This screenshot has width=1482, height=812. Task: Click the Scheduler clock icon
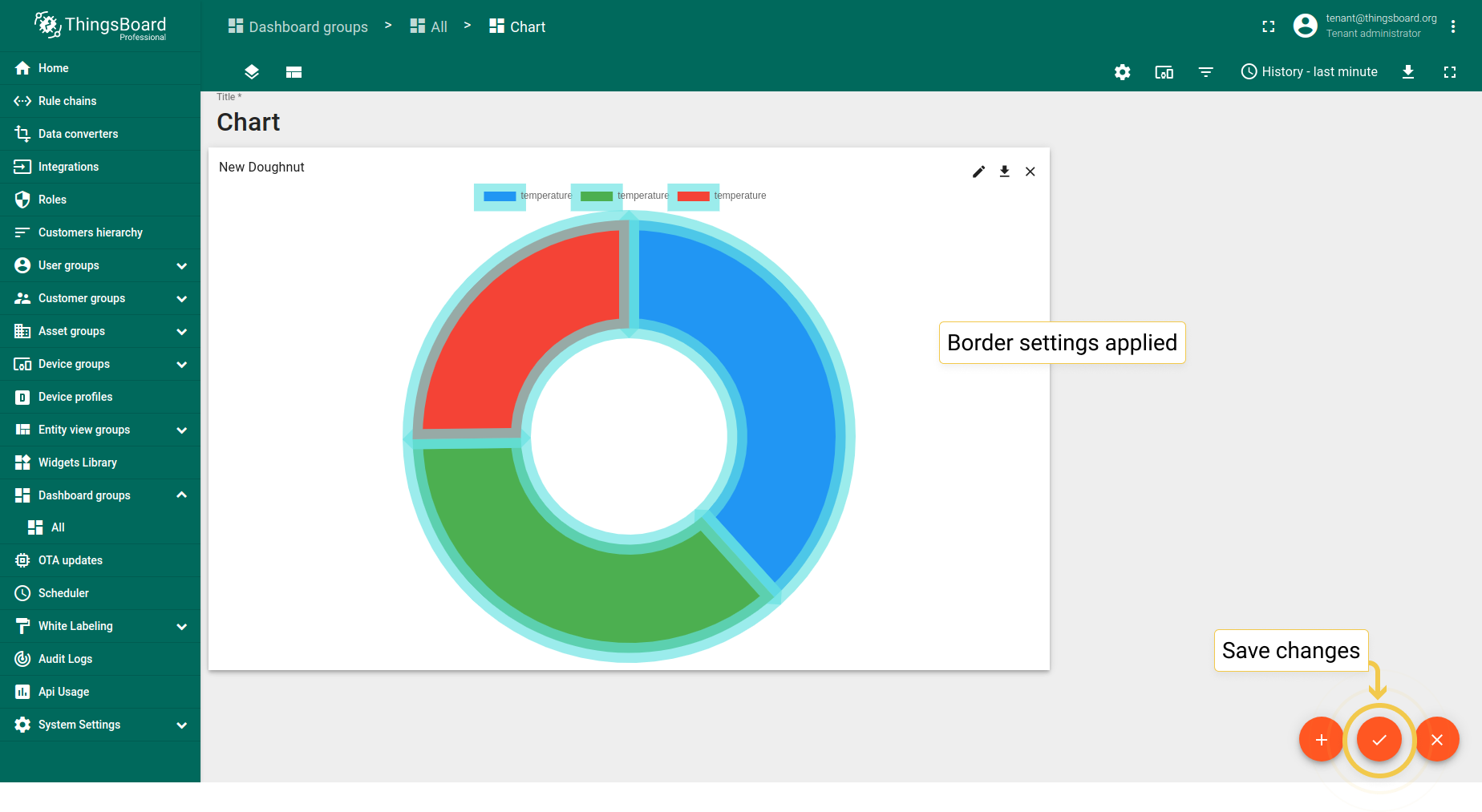22,593
